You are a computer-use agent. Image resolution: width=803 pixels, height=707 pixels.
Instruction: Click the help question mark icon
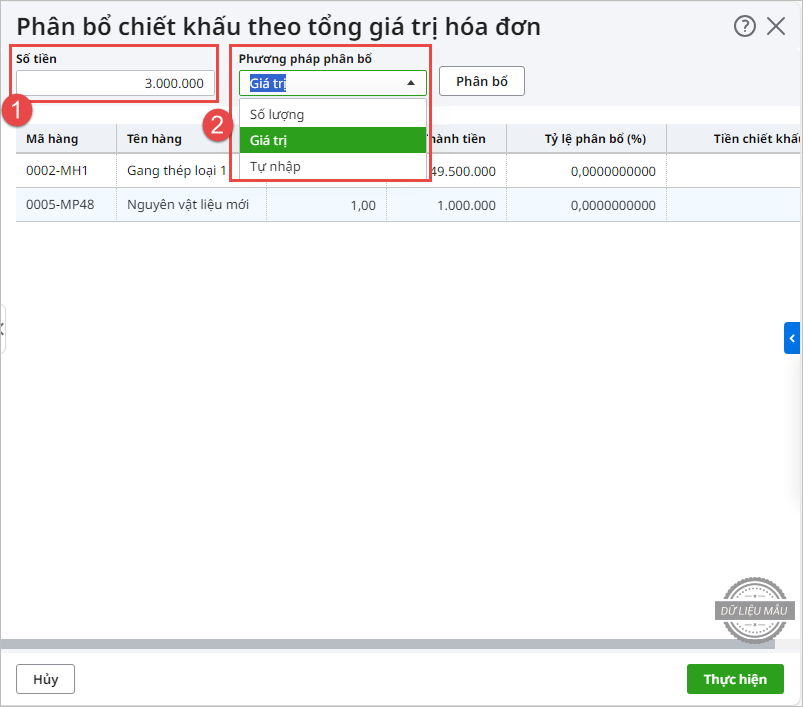click(744, 27)
